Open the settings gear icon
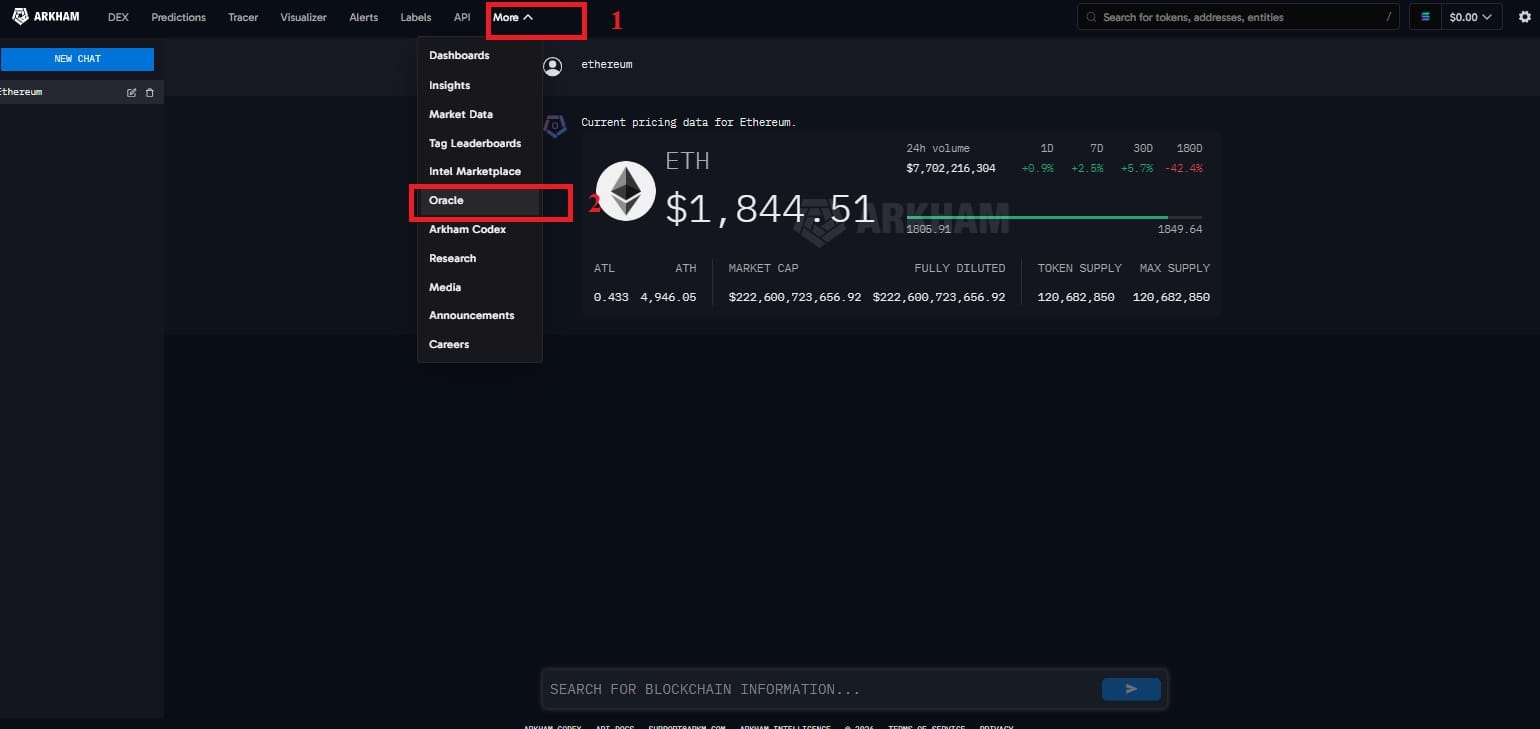 (x=1524, y=17)
